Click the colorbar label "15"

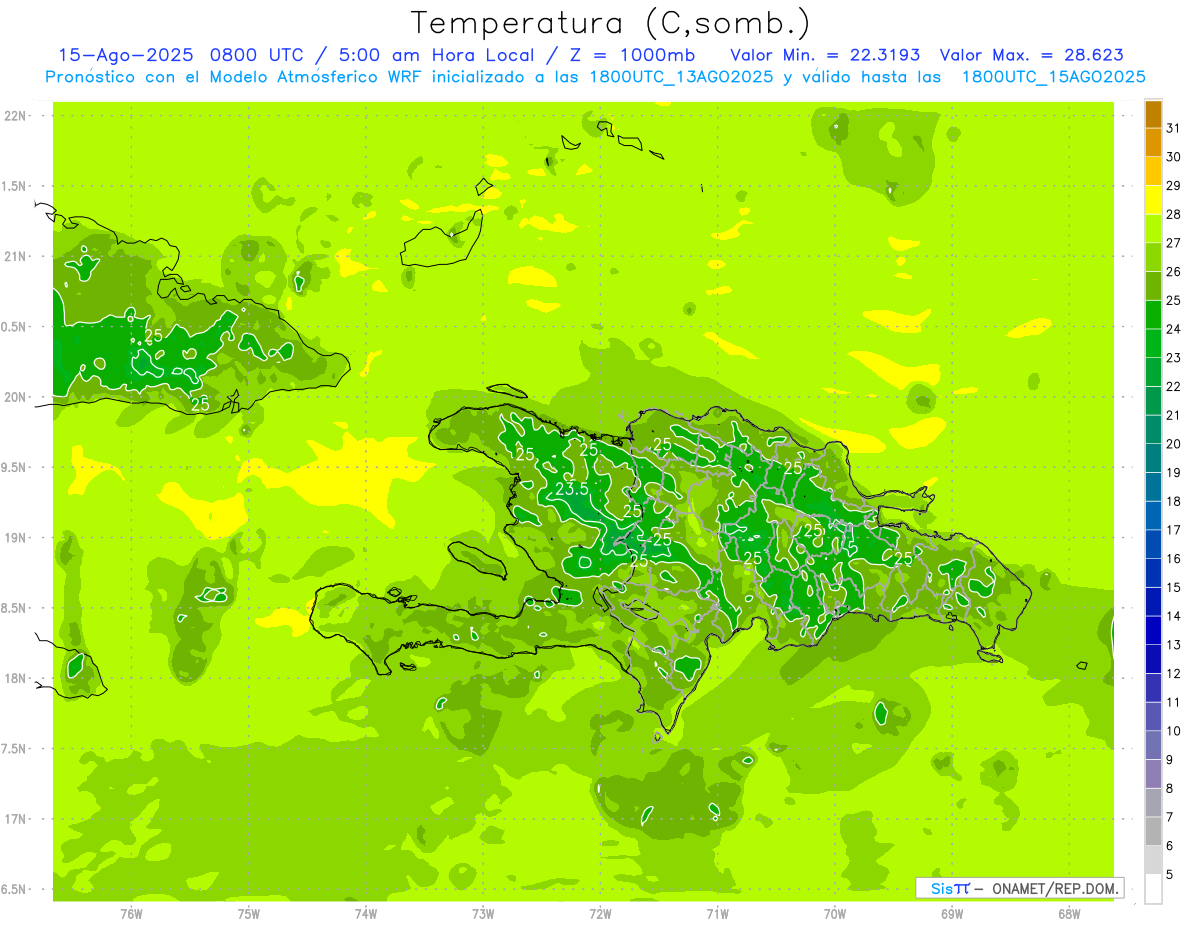tap(1173, 587)
